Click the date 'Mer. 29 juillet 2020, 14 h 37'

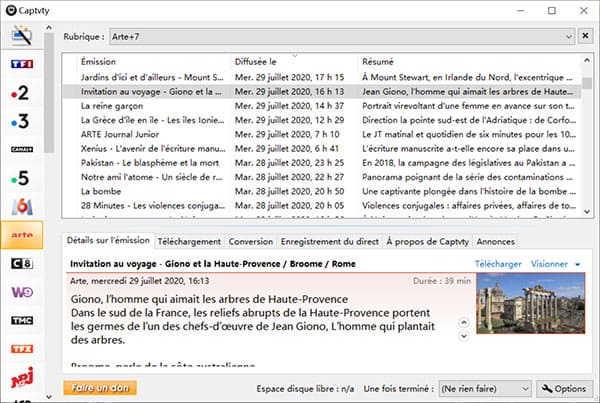[x=289, y=106]
